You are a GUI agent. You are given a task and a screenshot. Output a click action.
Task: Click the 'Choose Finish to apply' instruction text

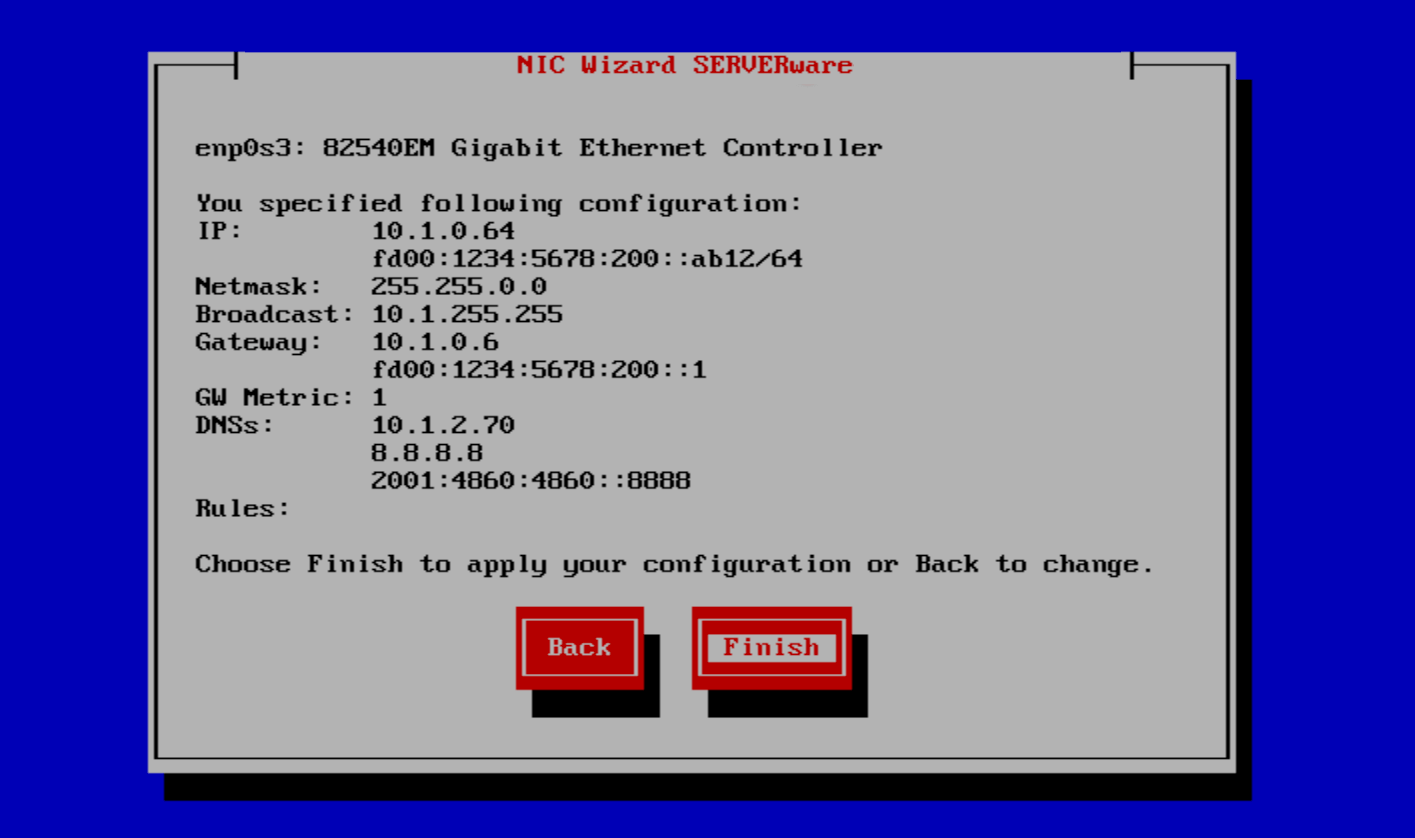tap(674, 565)
